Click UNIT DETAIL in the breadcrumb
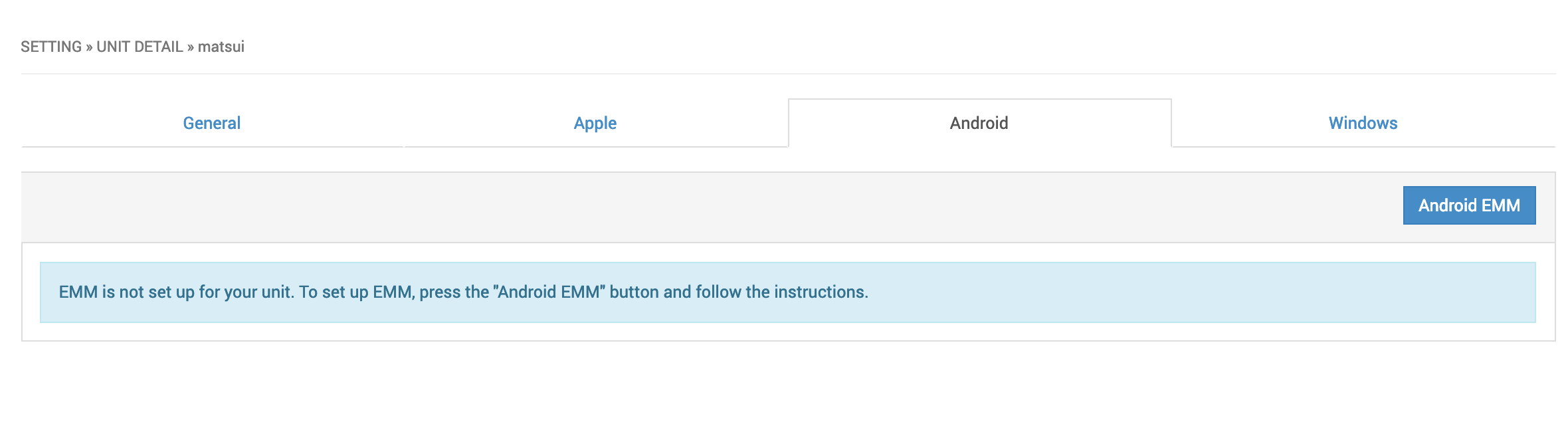The image size is (1568, 432). [140, 47]
